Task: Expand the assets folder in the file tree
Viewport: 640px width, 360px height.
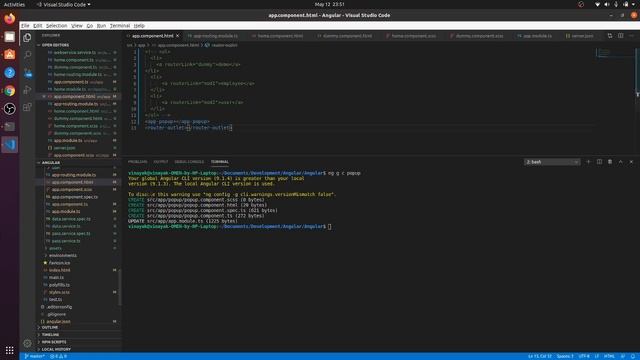Action: point(56,248)
